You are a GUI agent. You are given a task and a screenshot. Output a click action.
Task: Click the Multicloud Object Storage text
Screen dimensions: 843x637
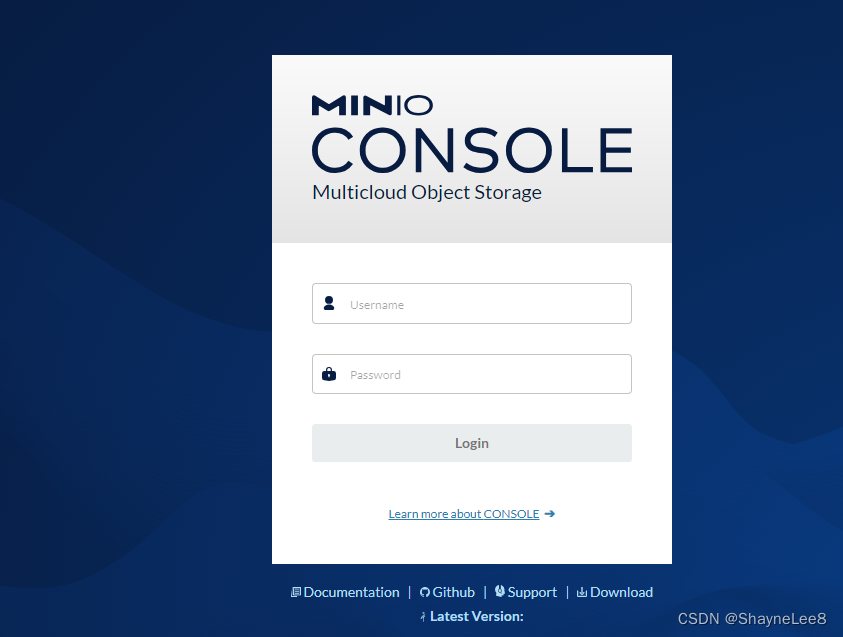pos(427,192)
